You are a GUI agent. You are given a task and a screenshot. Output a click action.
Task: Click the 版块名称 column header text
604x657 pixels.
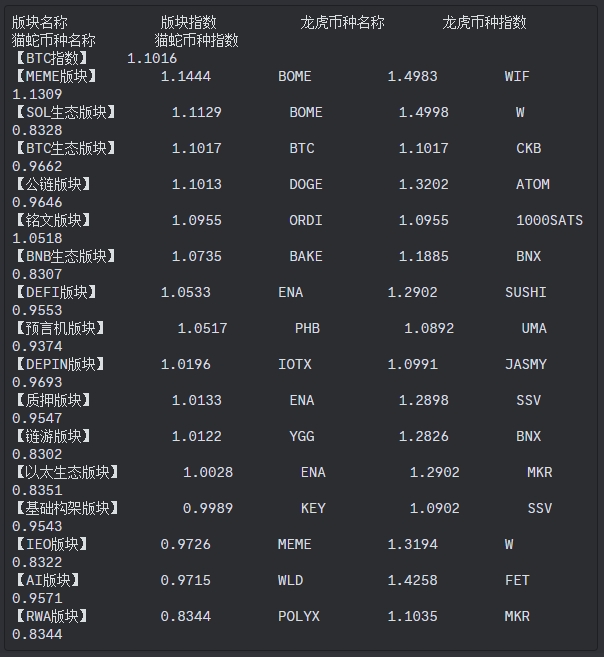(40, 22)
